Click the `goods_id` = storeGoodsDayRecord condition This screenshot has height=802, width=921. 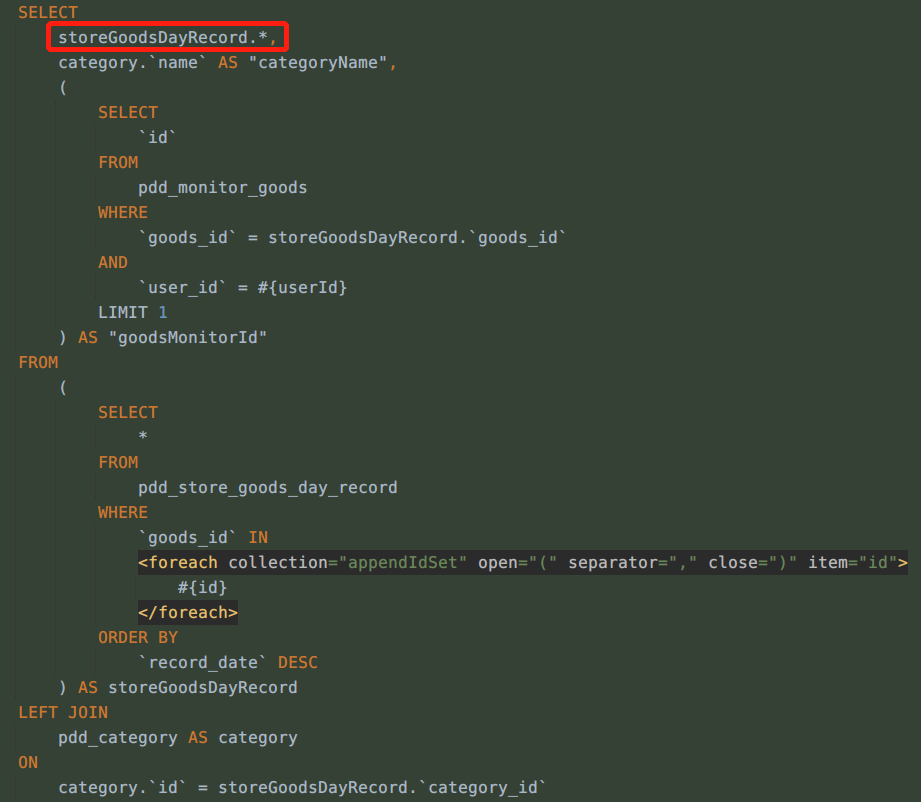352,238
